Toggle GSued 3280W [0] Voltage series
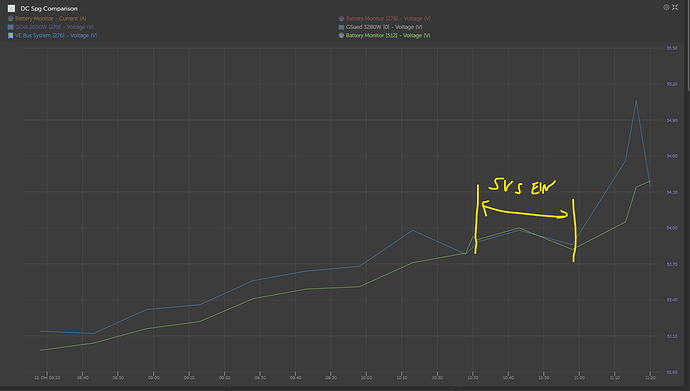The image size is (690, 391). click(384, 27)
